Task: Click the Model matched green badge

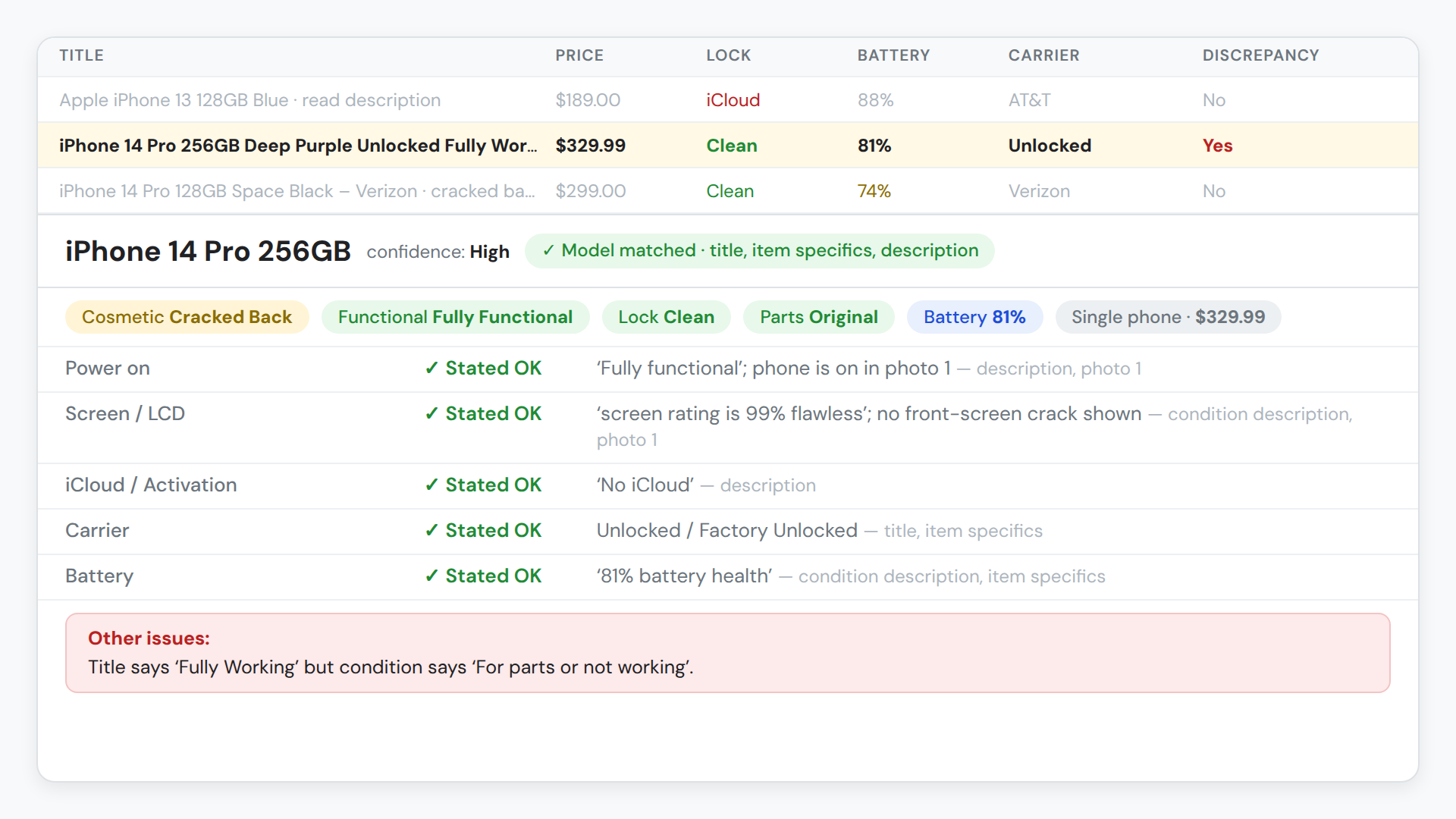Action: [x=759, y=251]
